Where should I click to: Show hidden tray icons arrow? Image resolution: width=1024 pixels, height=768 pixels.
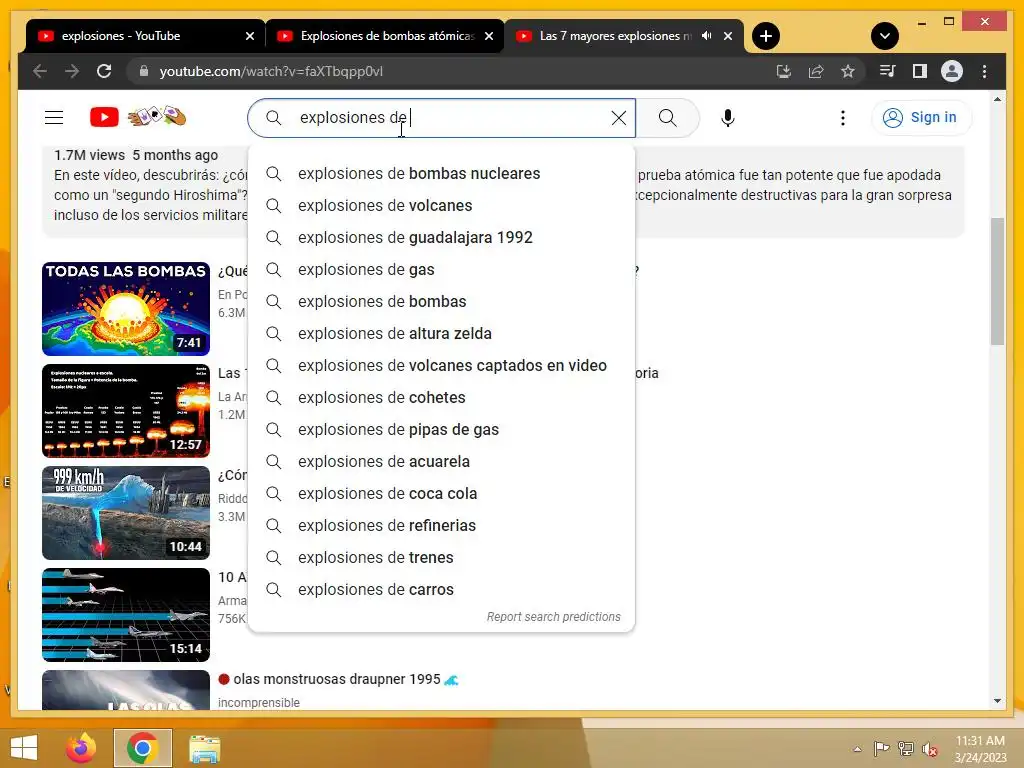(x=857, y=749)
